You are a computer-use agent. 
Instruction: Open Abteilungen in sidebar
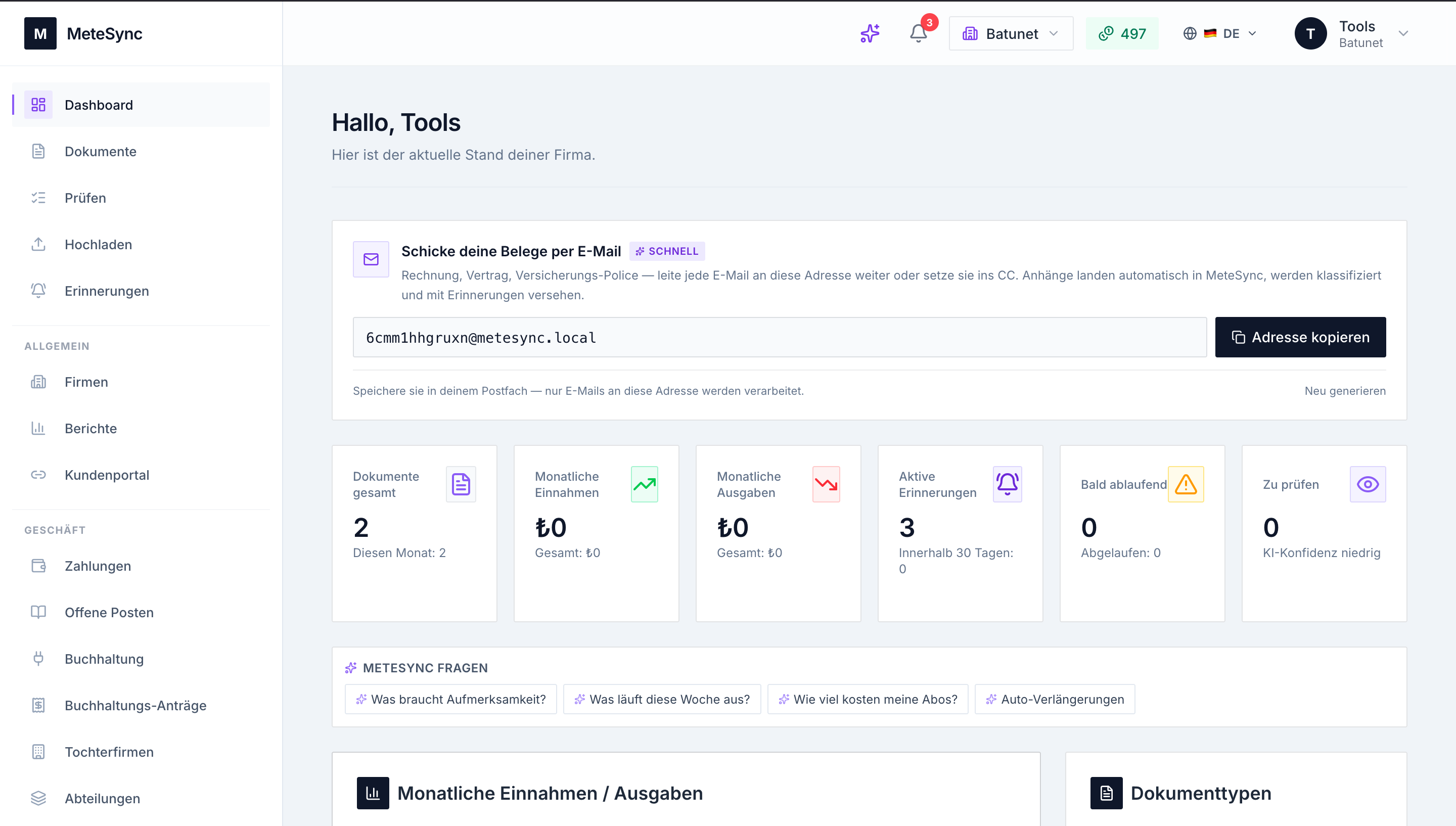point(141,798)
